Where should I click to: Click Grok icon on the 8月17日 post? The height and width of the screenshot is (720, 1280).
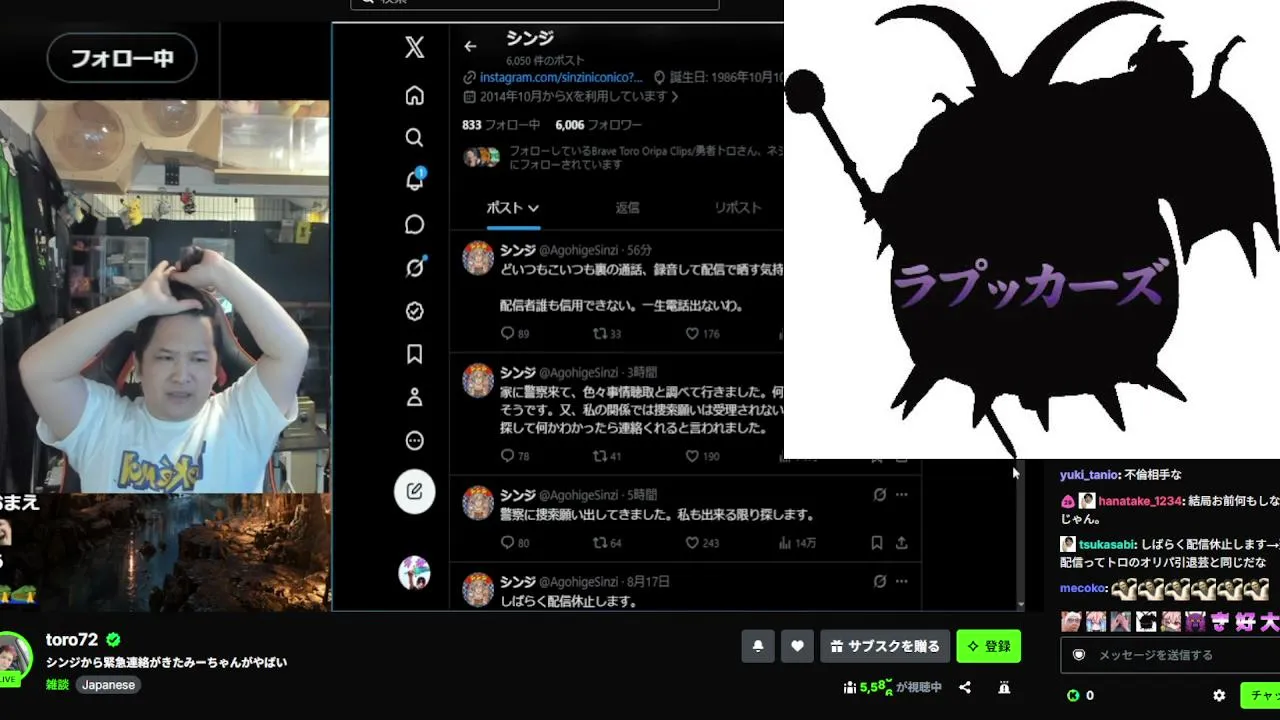click(879, 581)
